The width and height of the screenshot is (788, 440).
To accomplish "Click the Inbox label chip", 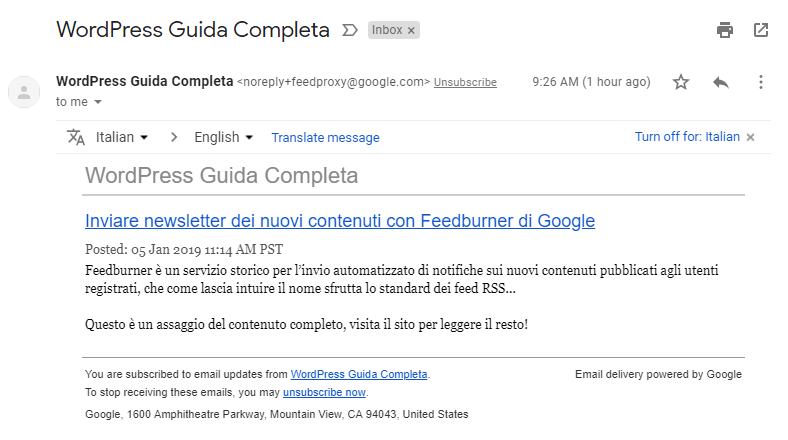I will (x=387, y=30).
